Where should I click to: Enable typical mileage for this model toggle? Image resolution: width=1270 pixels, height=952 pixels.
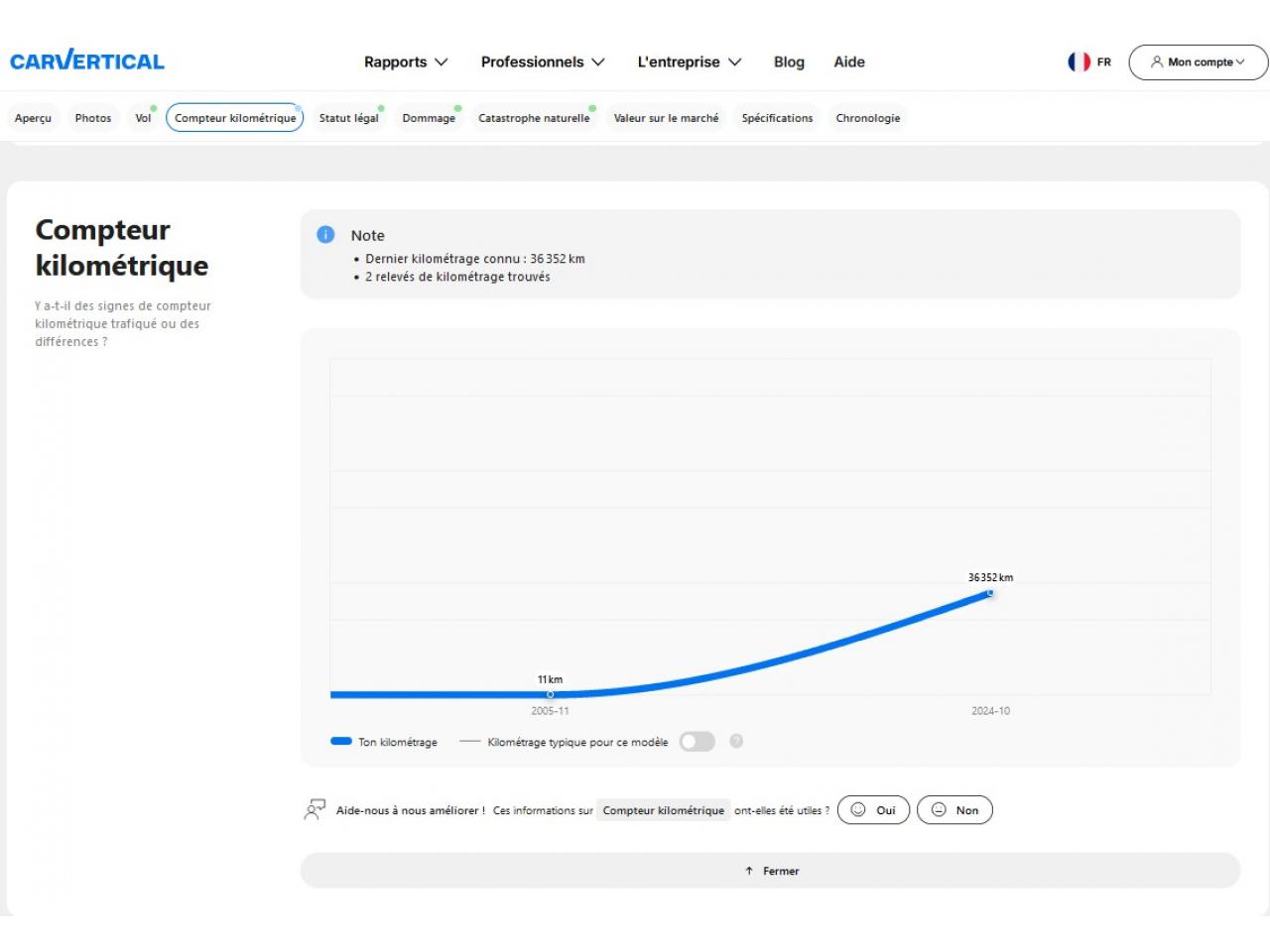tap(697, 742)
